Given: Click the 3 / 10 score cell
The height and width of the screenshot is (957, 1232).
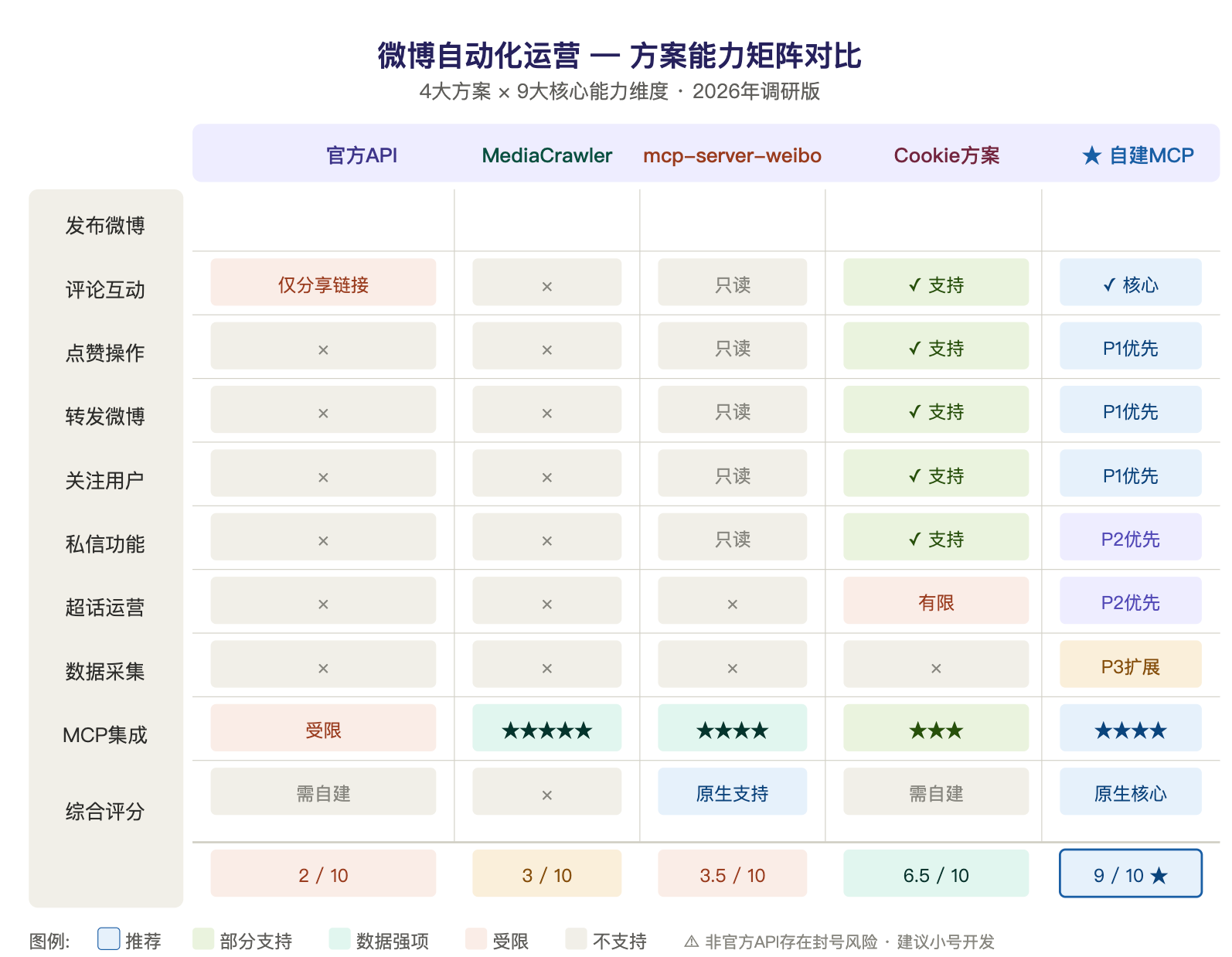Looking at the screenshot, I should point(547,874).
